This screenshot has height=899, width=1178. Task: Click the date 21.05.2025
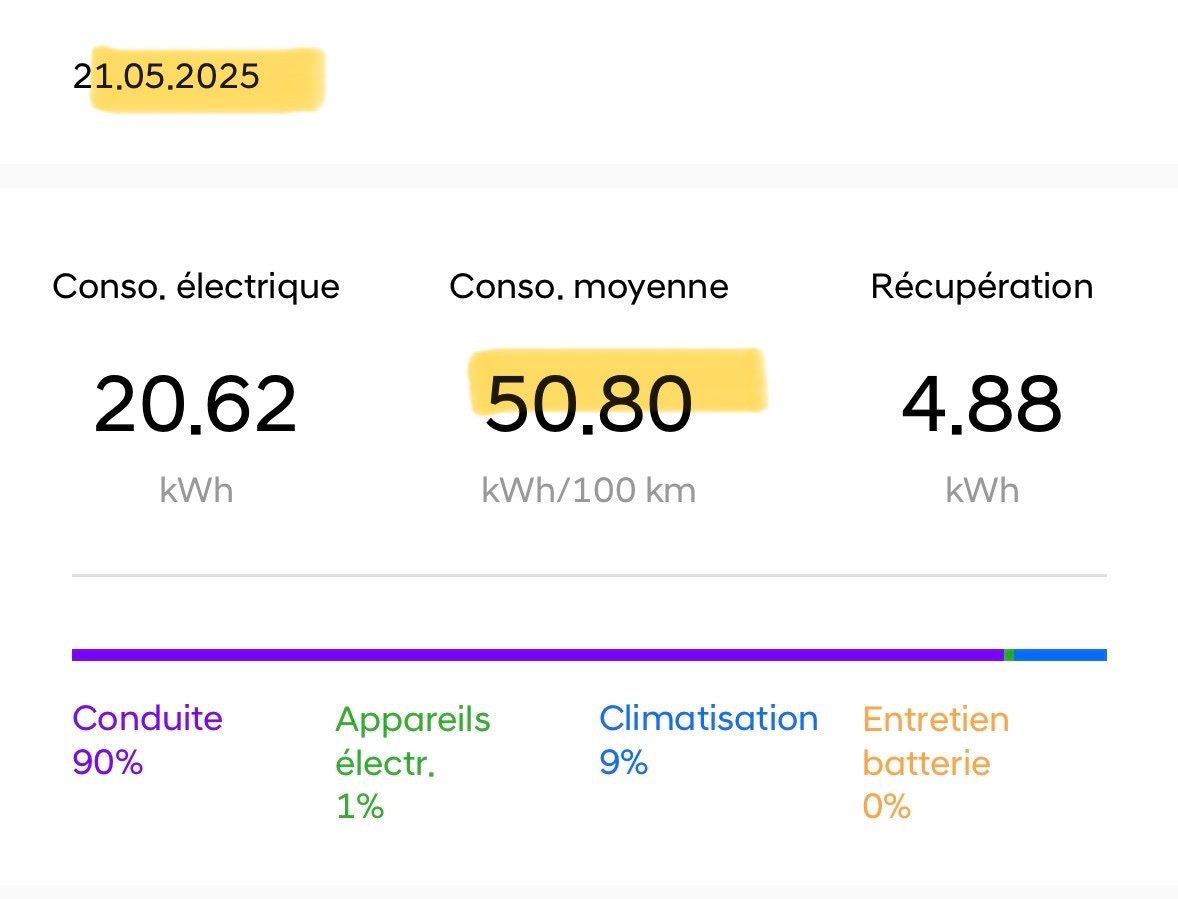[166, 77]
